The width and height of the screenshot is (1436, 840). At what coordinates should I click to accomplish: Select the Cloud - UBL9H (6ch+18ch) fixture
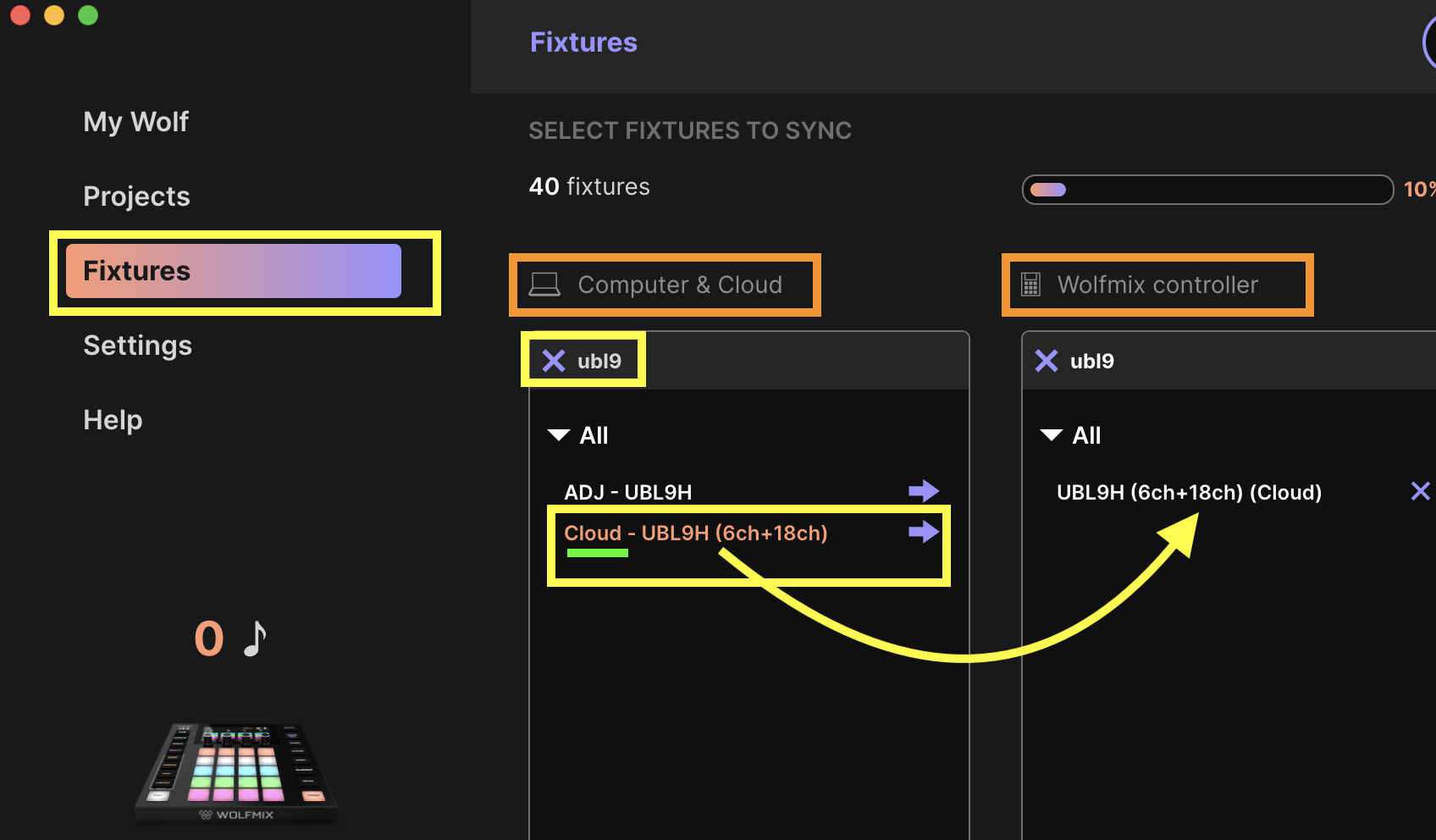[696, 533]
